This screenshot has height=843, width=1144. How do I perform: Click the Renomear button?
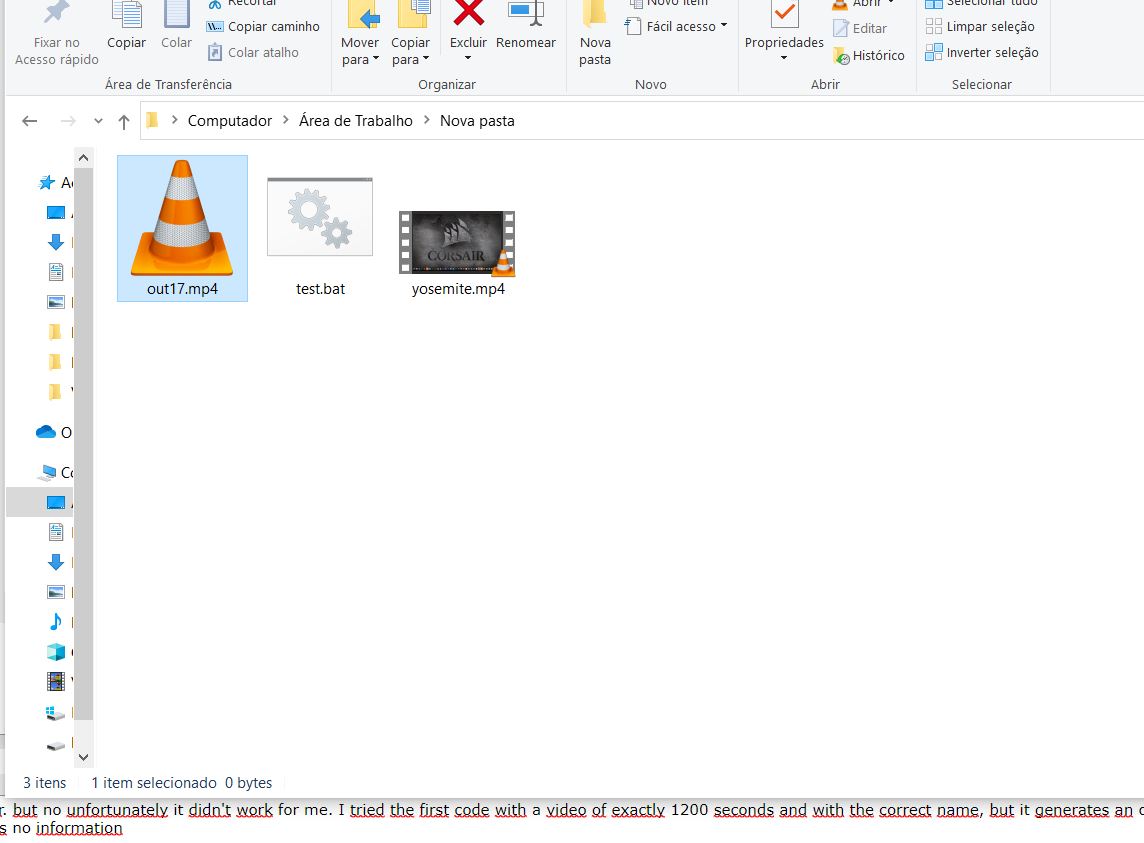[x=525, y=26]
